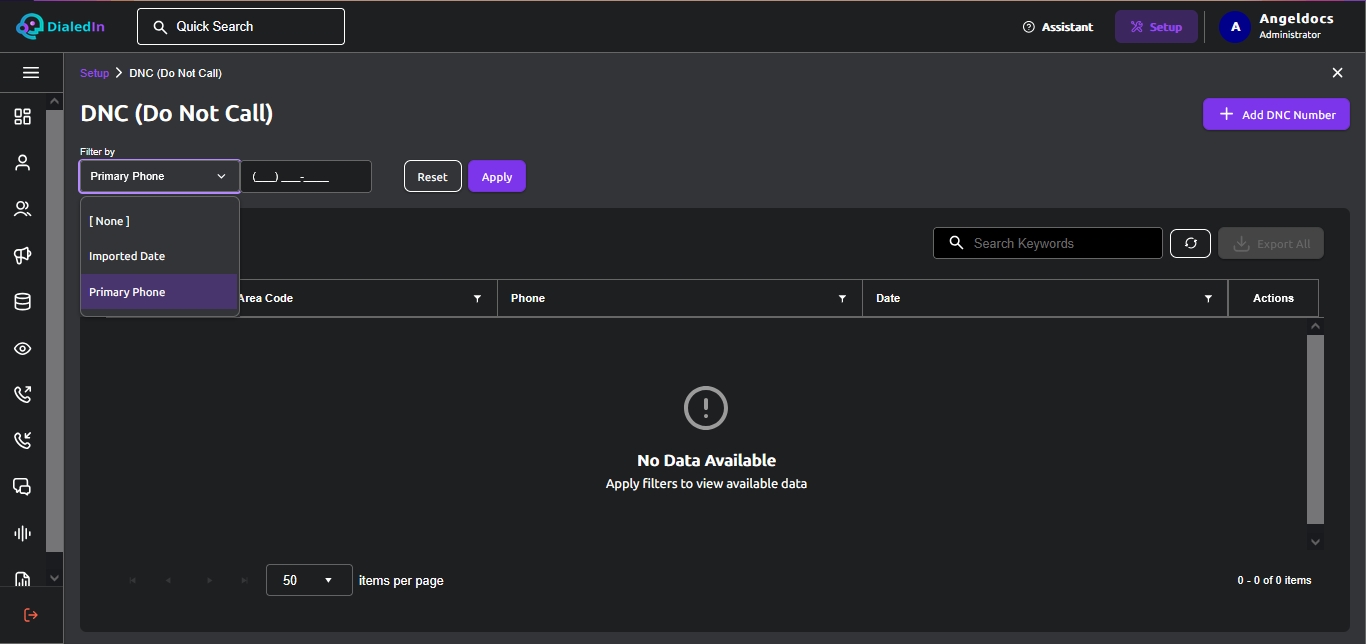This screenshot has width=1366, height=644.
Task: Click the '0 - 0 of 0 items' text
Action: click(x=1274, y=580)
